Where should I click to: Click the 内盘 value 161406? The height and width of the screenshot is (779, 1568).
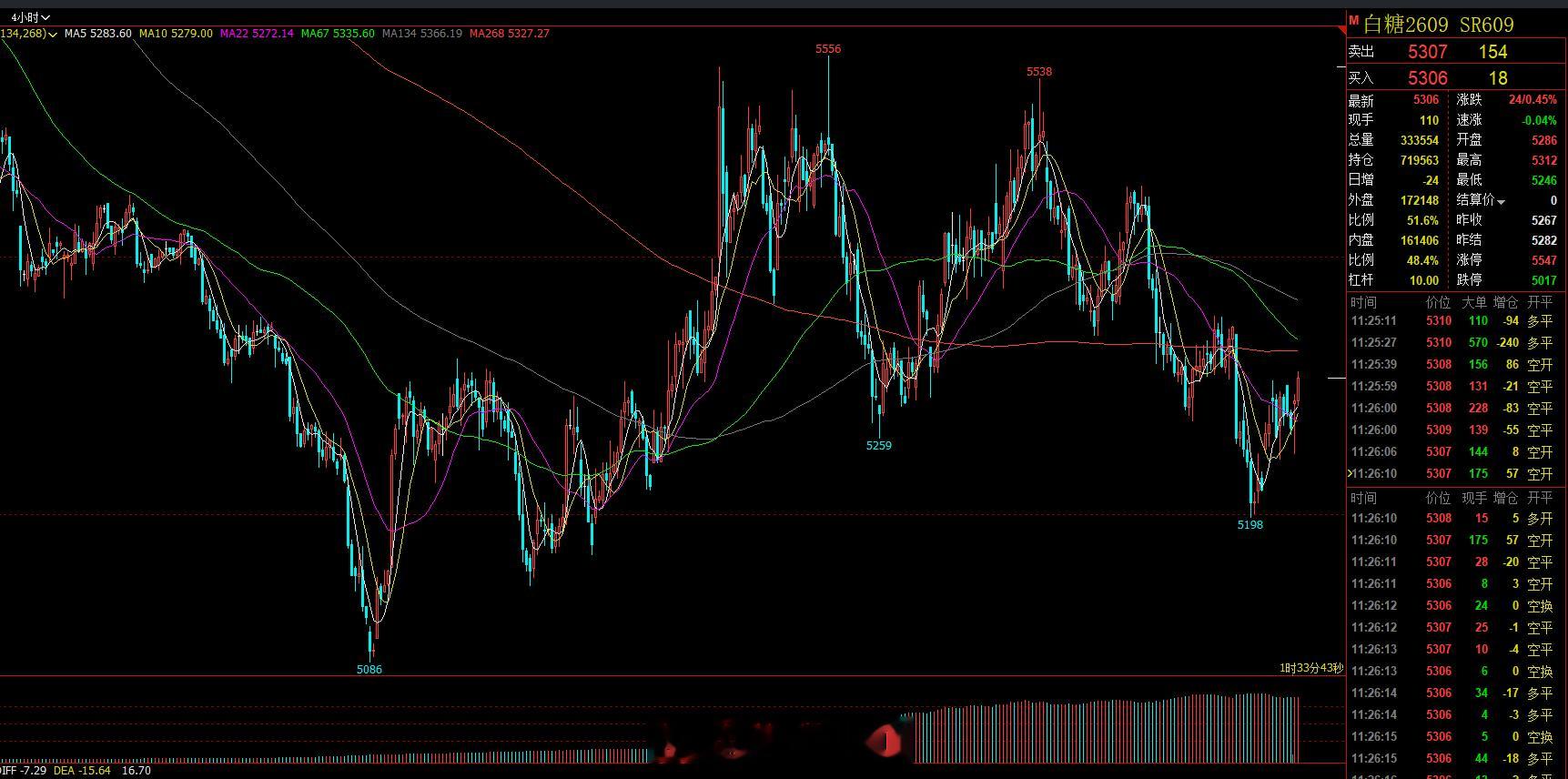(1420, 240)
